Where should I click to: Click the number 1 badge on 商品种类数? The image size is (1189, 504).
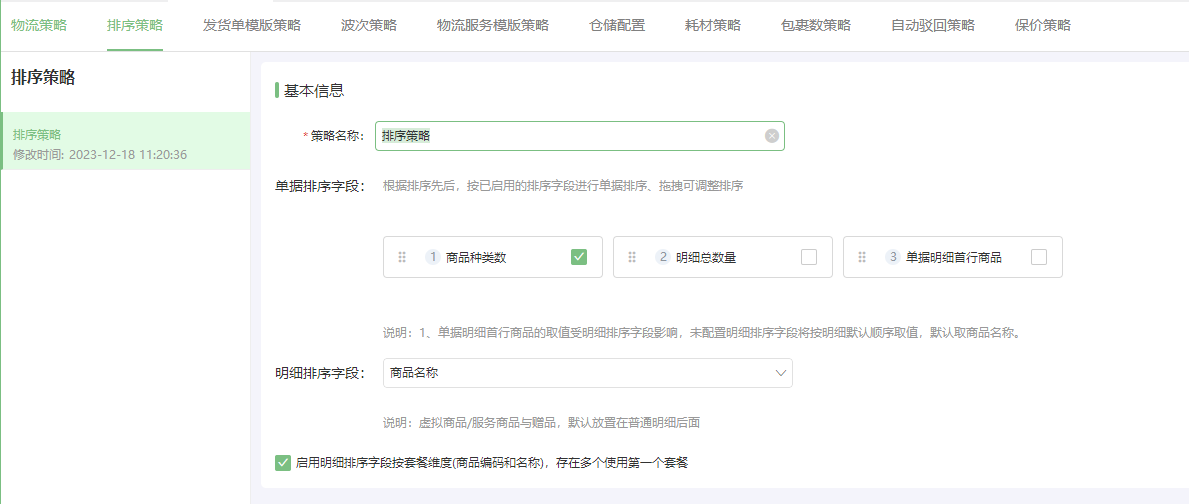[x=433, y=257]
